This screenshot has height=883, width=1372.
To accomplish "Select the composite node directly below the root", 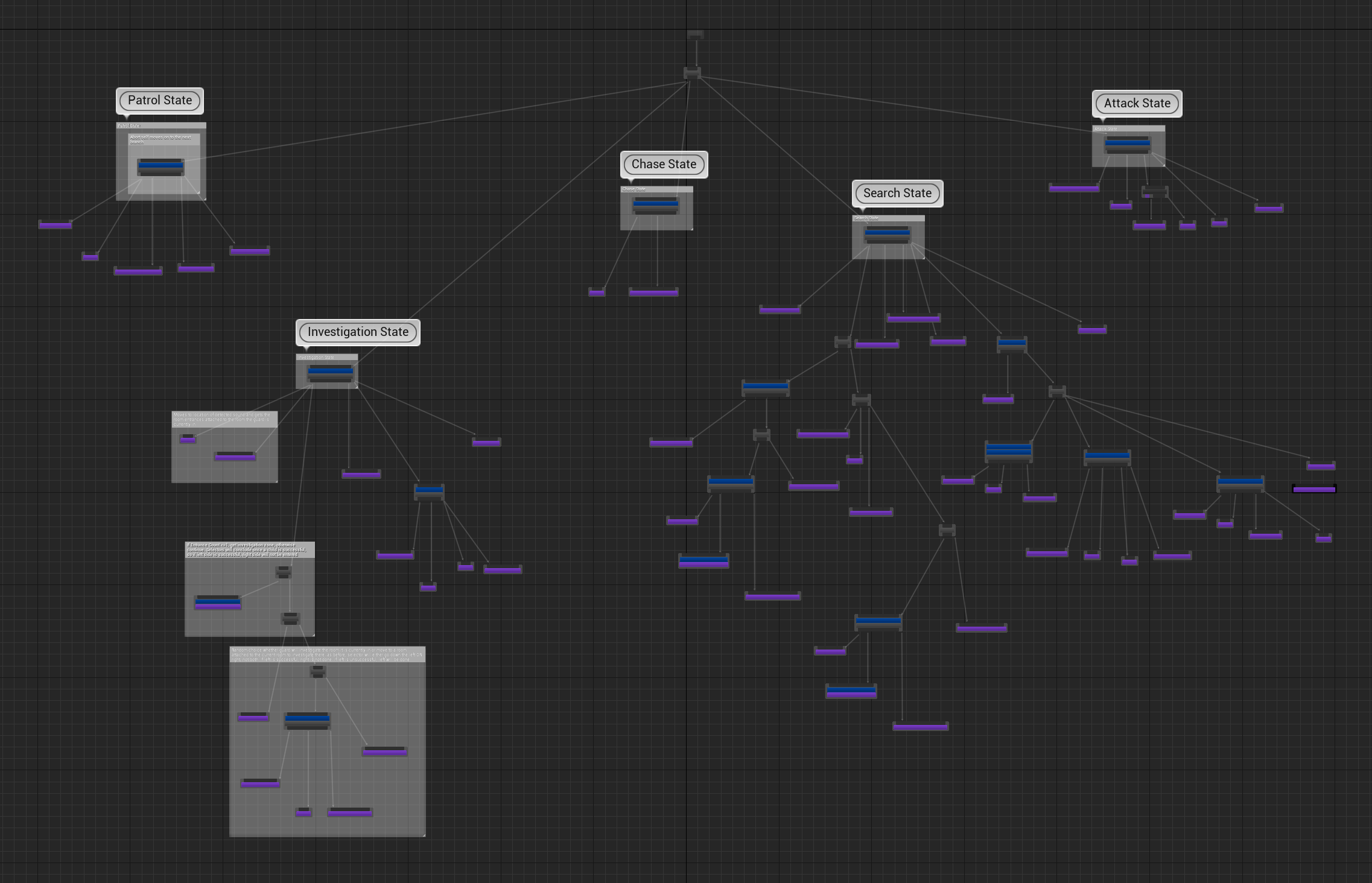I will coord(692,74).
